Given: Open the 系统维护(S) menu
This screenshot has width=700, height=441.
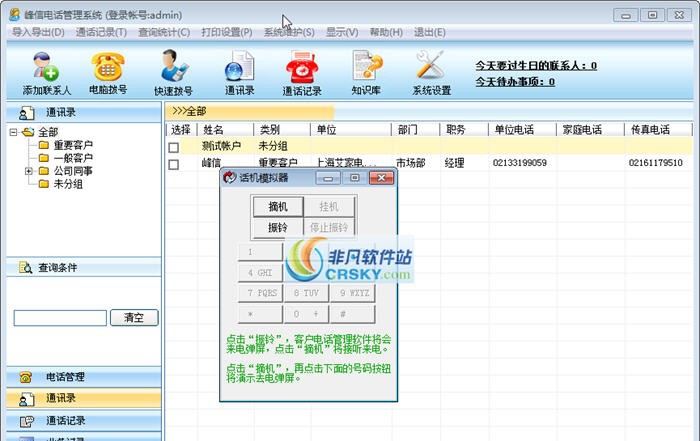Looking at the screenshot, I should click(x=289, y=33).
